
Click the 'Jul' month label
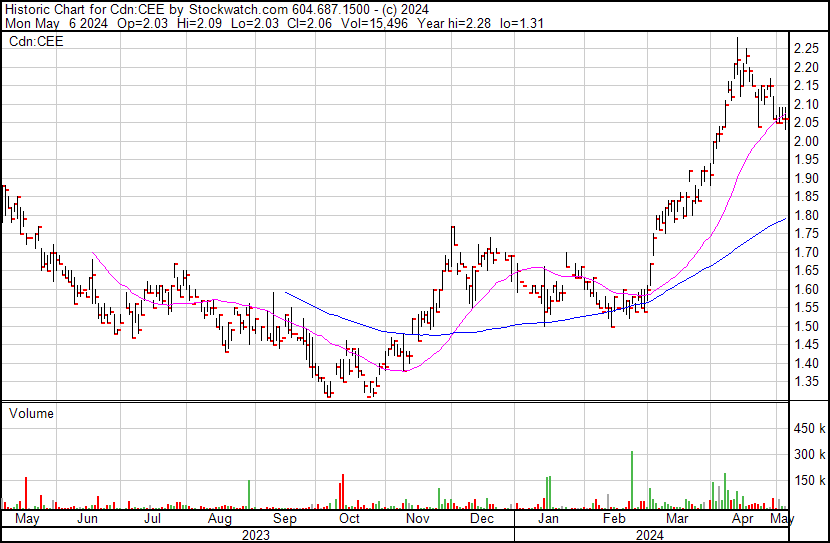[152, 518]
